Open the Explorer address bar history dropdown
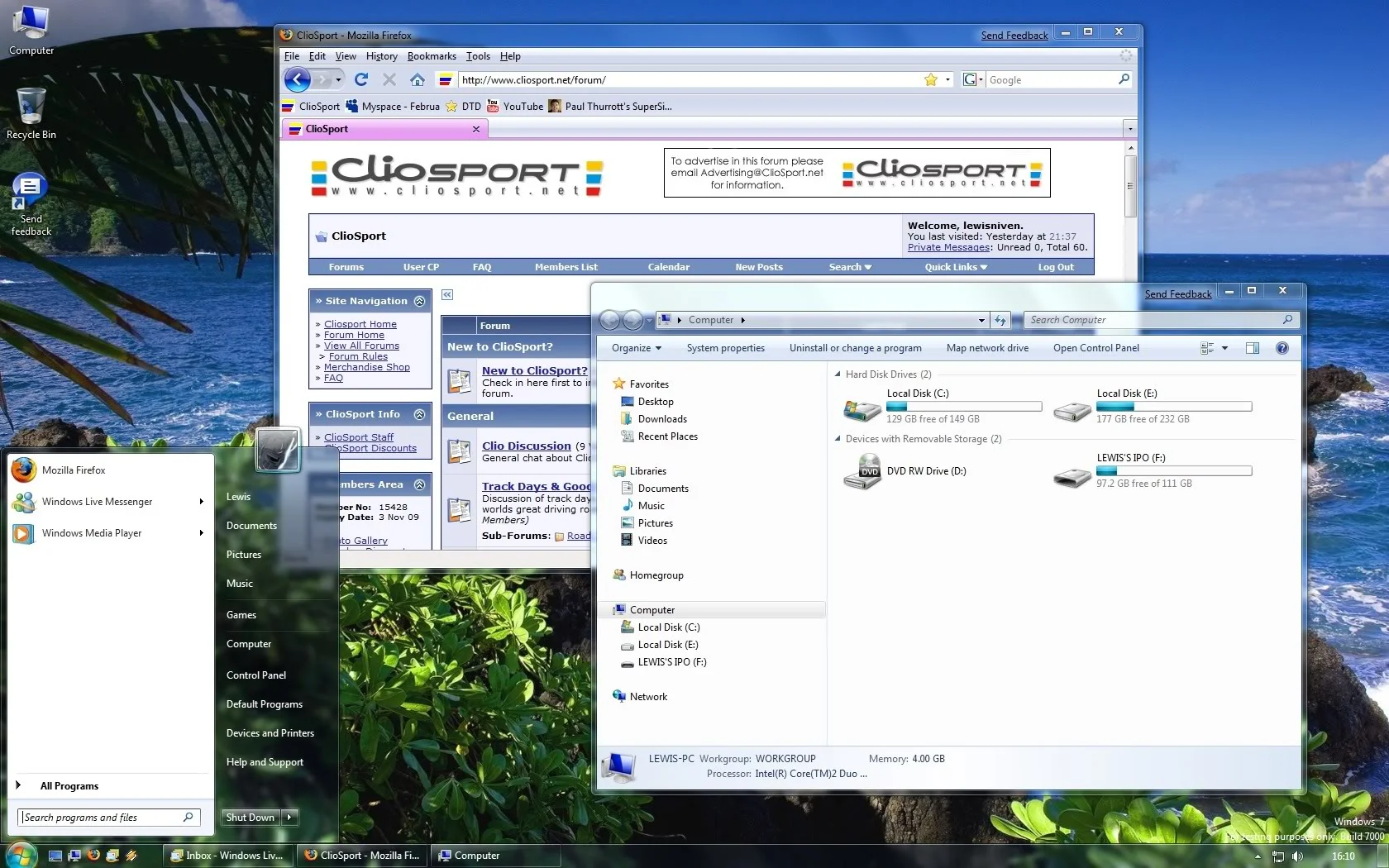Viewport: 1389px width, 868px height. [981, 320]
